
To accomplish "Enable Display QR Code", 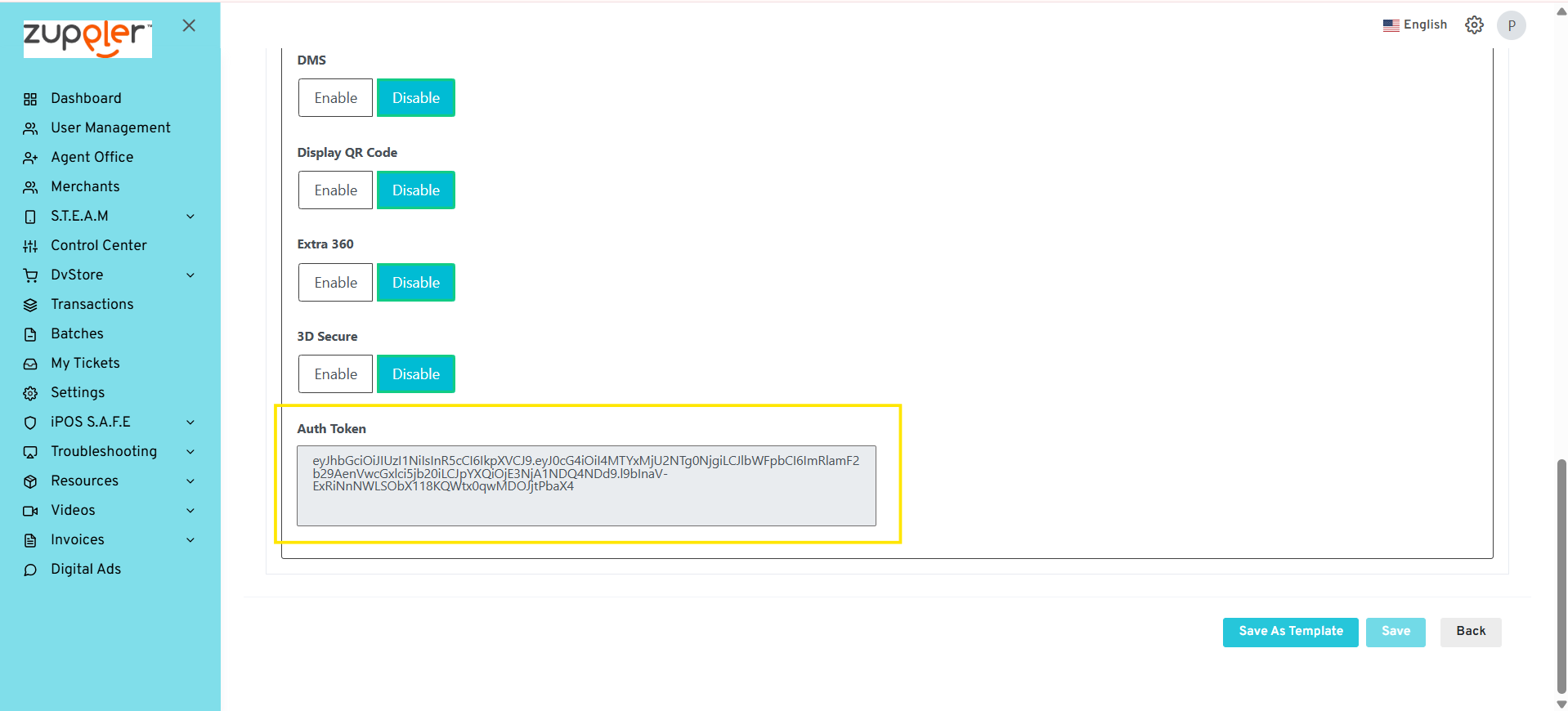I will pyautogui.click(x=335, y=190).
